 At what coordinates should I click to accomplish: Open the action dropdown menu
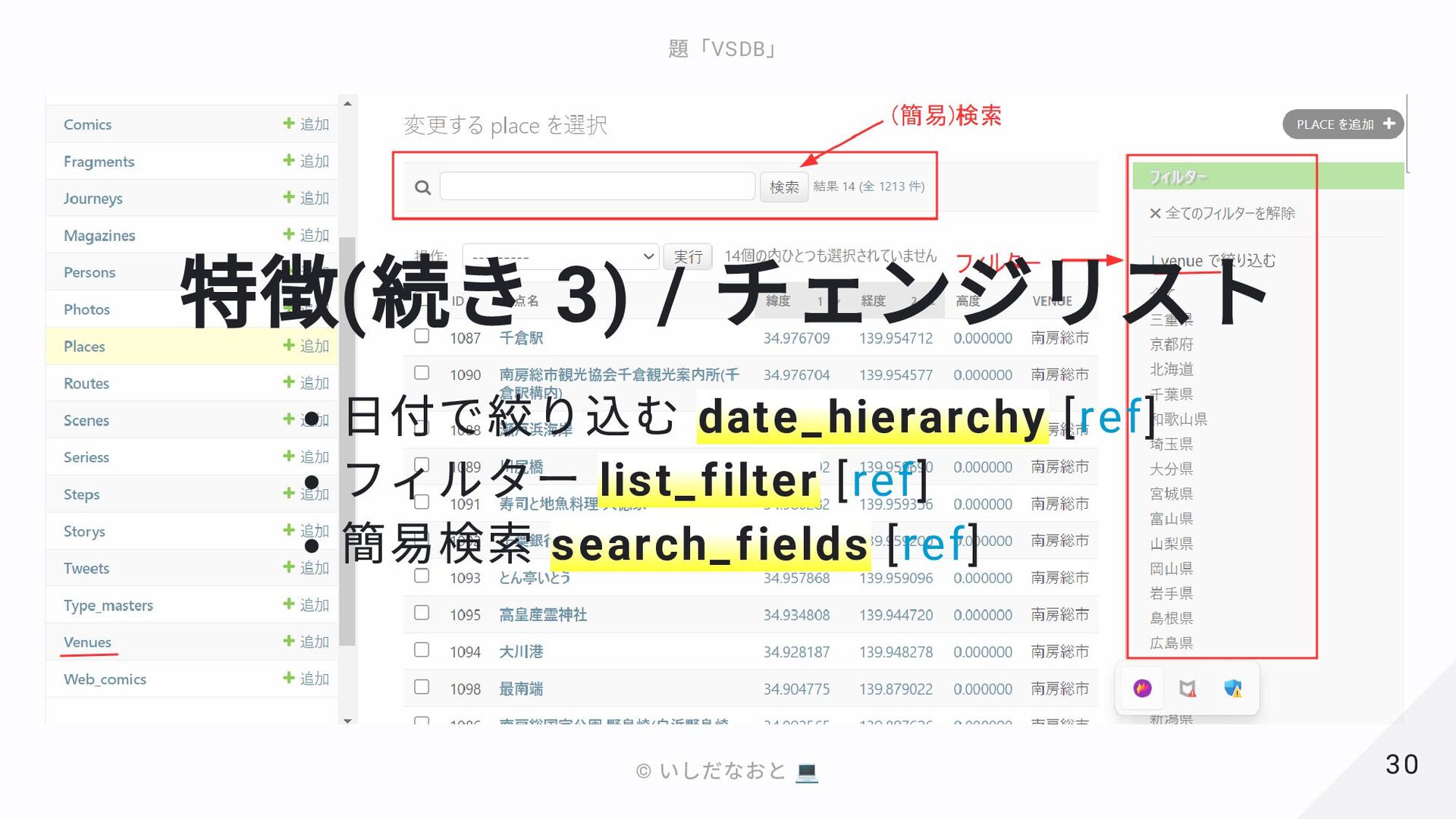(560, 256)
